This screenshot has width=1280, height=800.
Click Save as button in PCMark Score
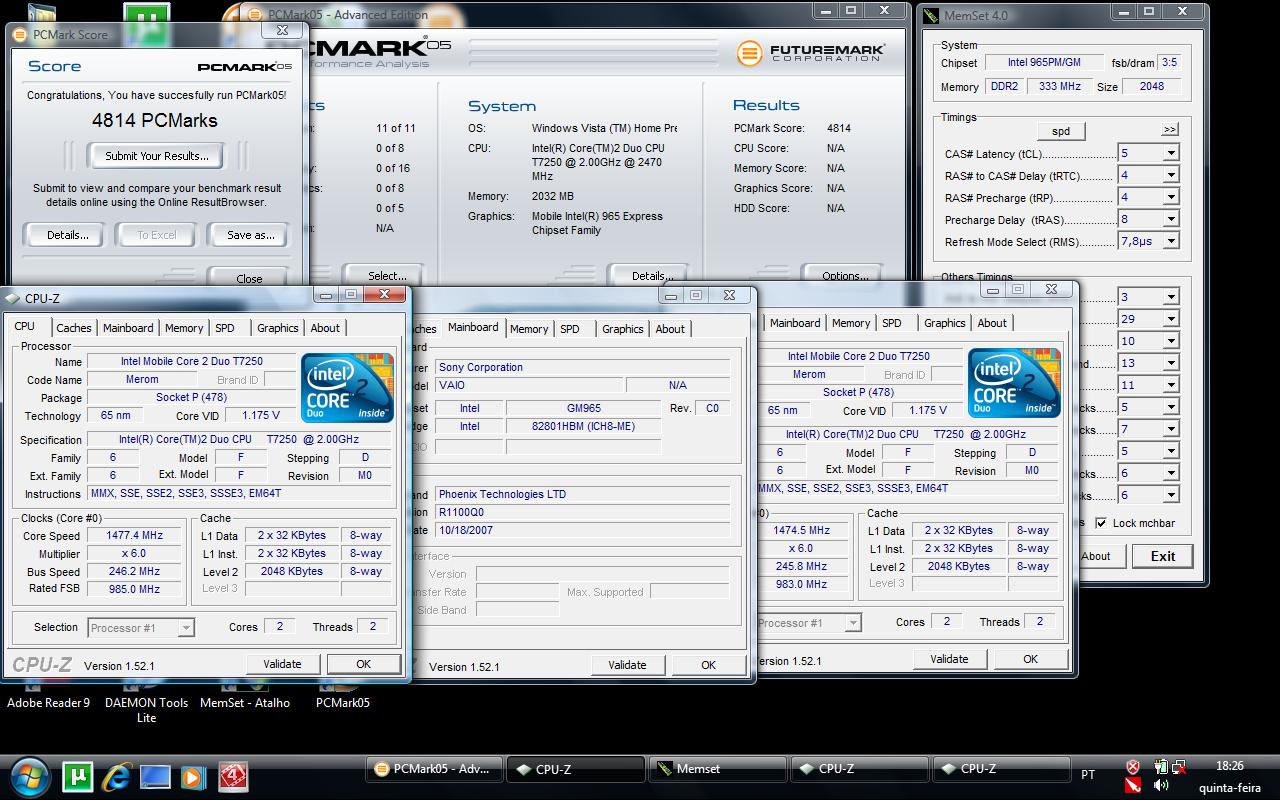250,235
